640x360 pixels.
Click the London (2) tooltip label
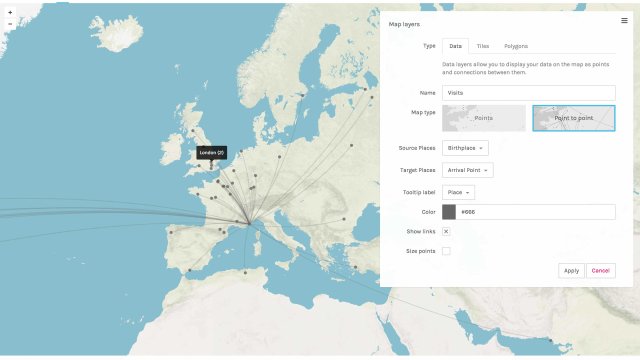211,153
